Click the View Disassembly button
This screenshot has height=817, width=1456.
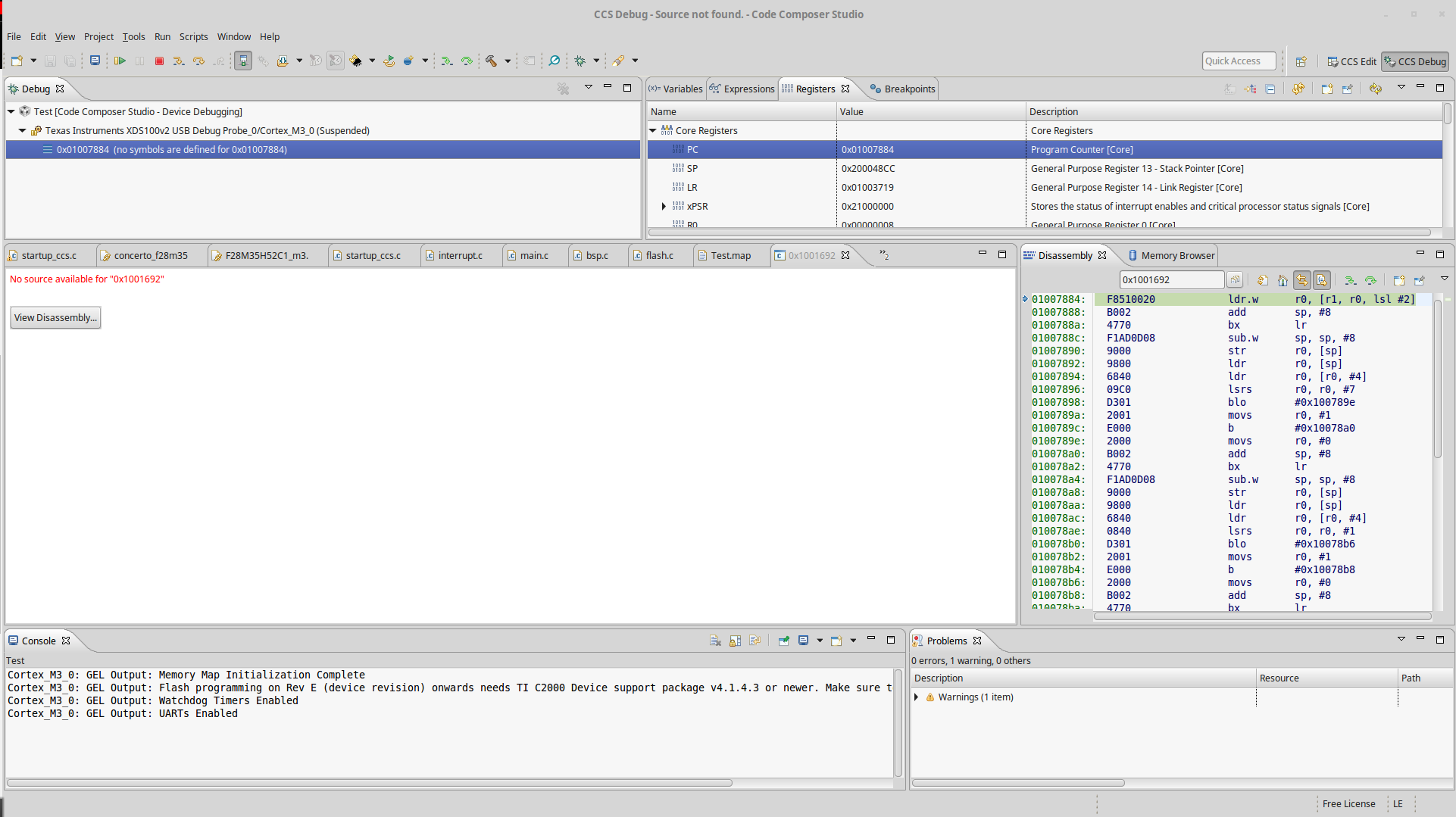(x=55, y=317)
